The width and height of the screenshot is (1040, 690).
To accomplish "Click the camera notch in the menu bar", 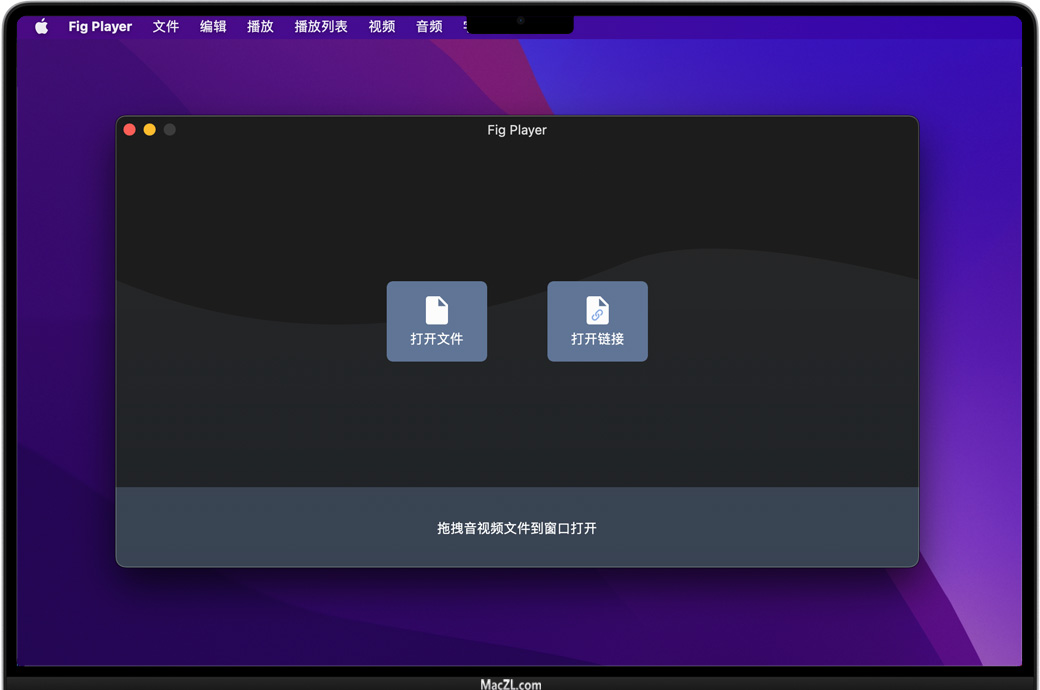I will (520, 21).
